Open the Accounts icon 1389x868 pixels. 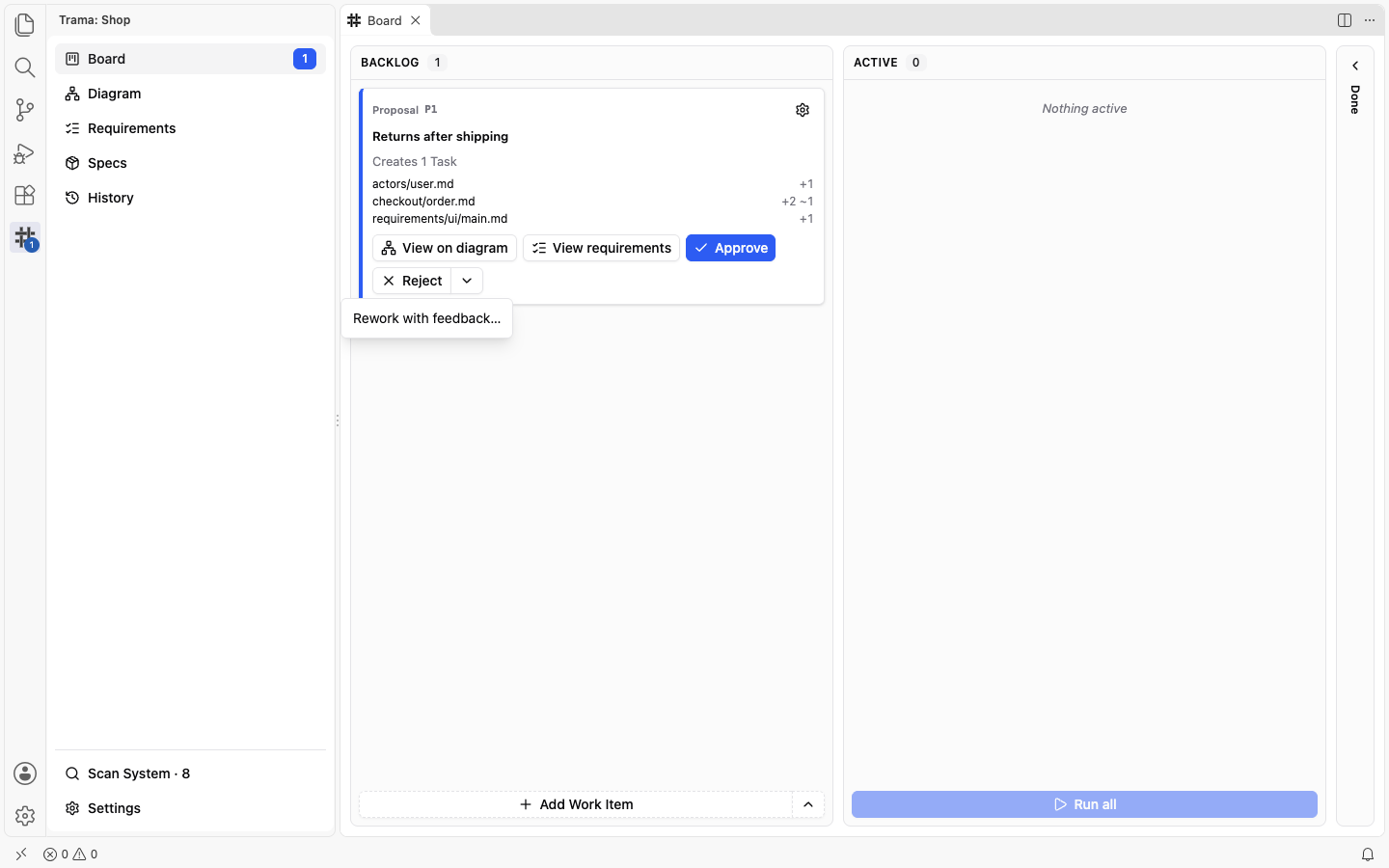point(25,773)
